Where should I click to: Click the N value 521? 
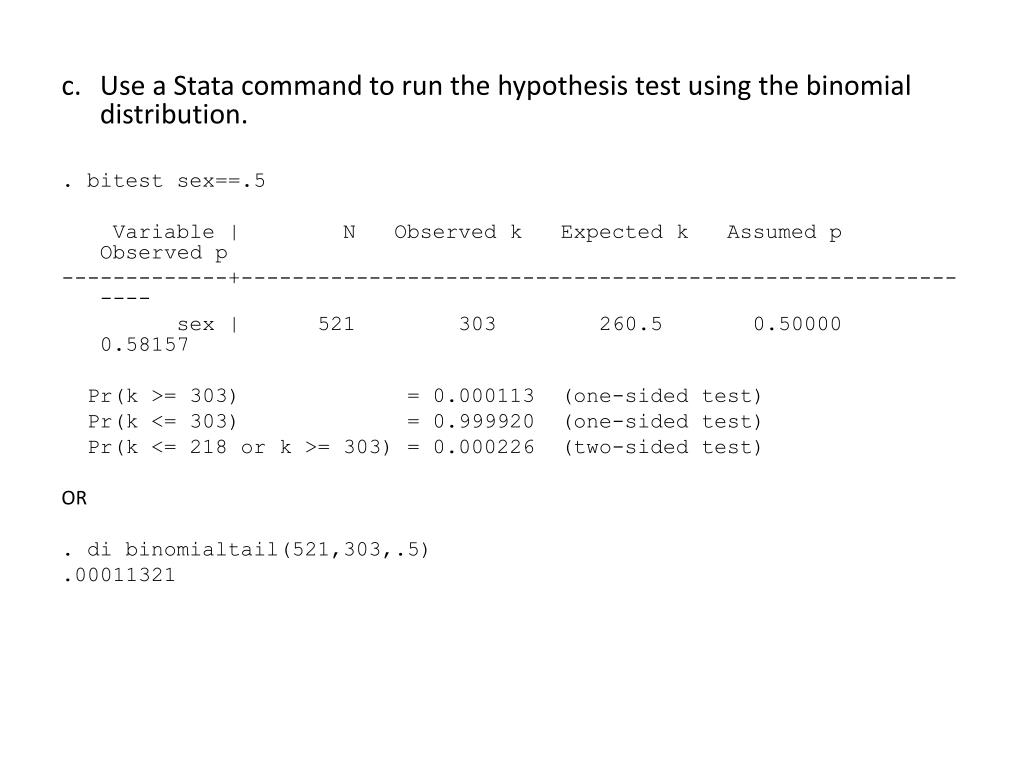(336, 324)
